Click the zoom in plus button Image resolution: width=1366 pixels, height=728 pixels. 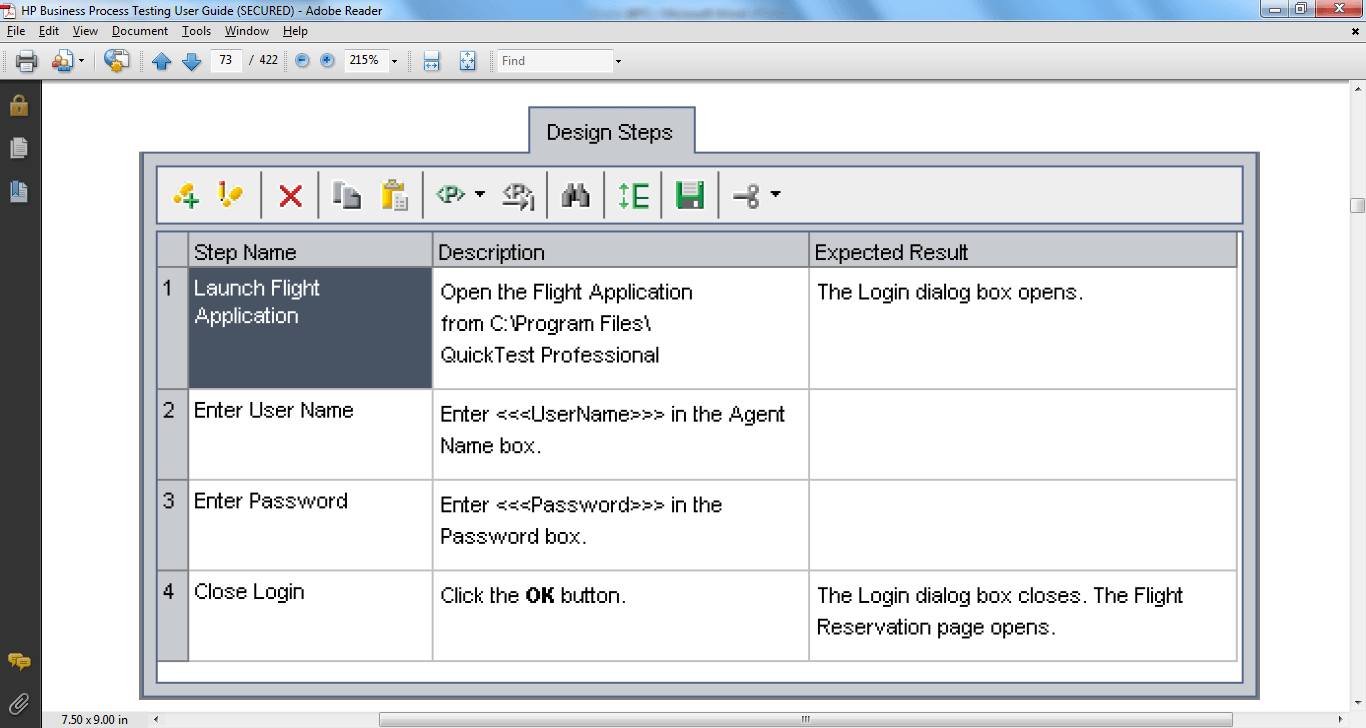(327, 61)
